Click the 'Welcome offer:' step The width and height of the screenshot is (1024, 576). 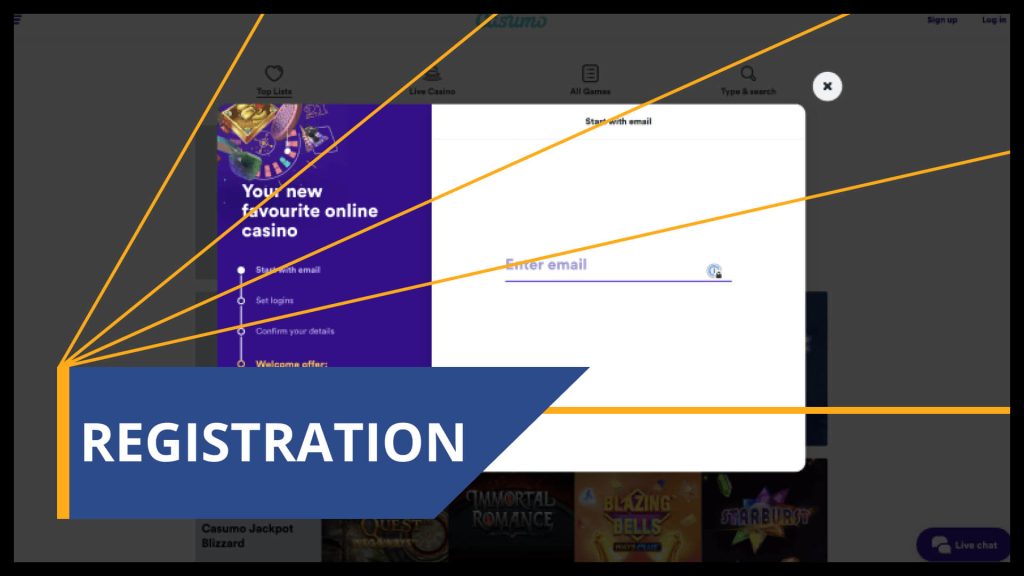click(291, 363)
